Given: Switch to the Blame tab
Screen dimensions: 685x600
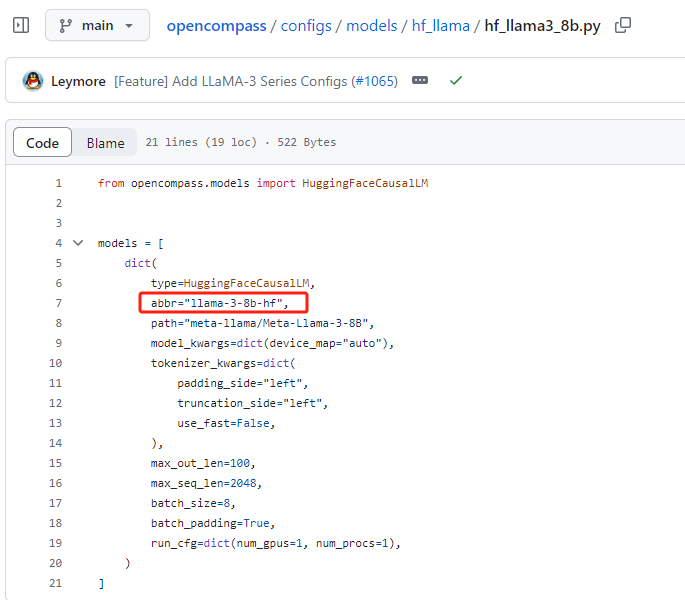Looking at the screenshot, I should [x=105, y=143].
